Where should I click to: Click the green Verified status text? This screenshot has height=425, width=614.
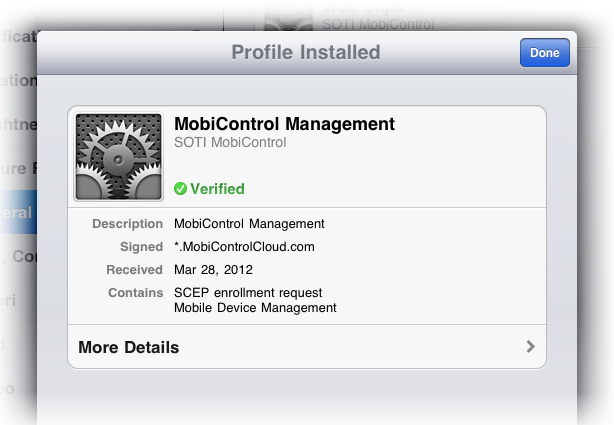point(217,188)
